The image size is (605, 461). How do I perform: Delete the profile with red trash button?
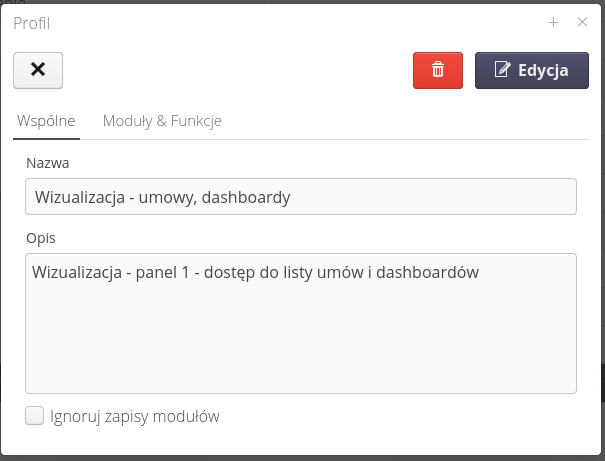438,70
